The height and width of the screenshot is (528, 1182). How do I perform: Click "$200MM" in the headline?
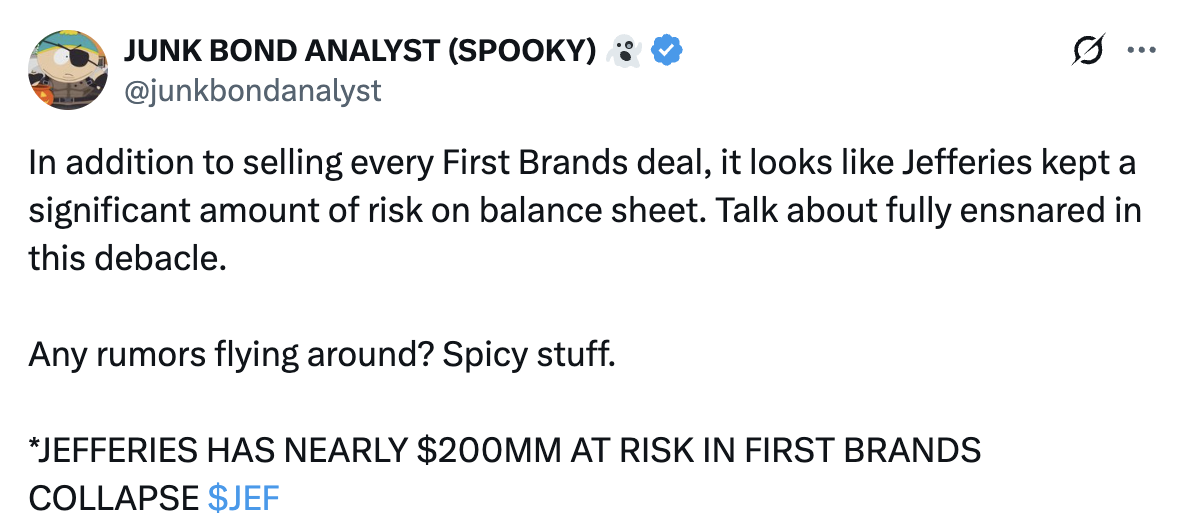click(485, 451)
